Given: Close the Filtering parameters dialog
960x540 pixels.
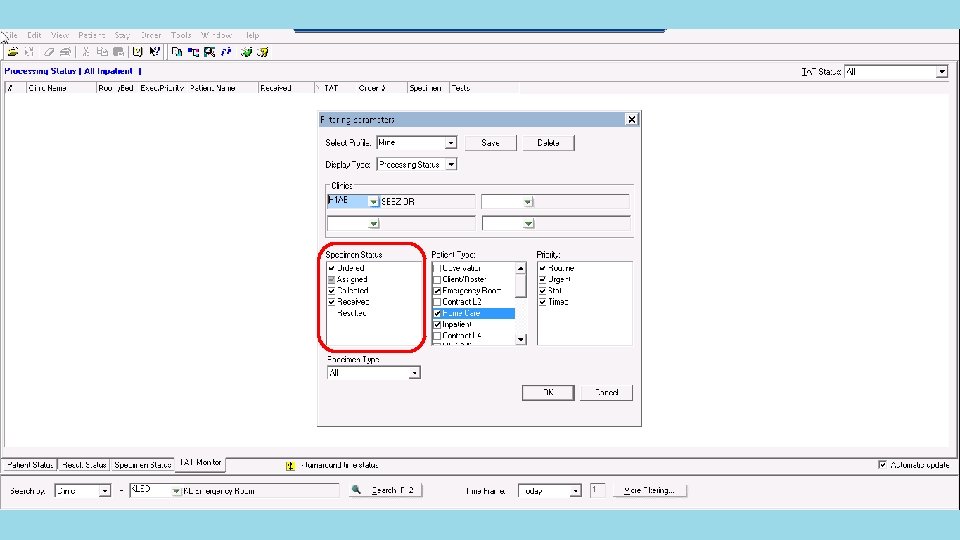Looking at the screenshot, I should (x=632, y=119).
